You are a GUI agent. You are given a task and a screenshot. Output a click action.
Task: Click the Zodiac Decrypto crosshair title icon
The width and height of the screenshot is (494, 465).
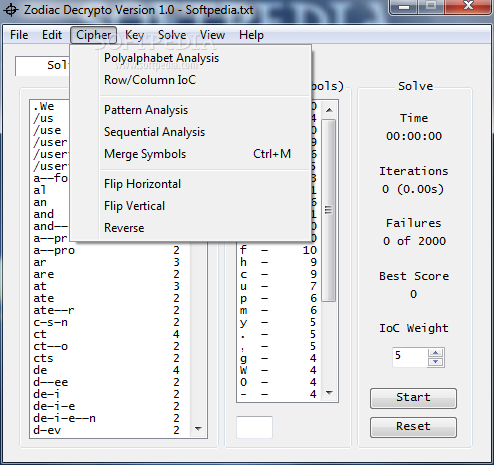11,10
